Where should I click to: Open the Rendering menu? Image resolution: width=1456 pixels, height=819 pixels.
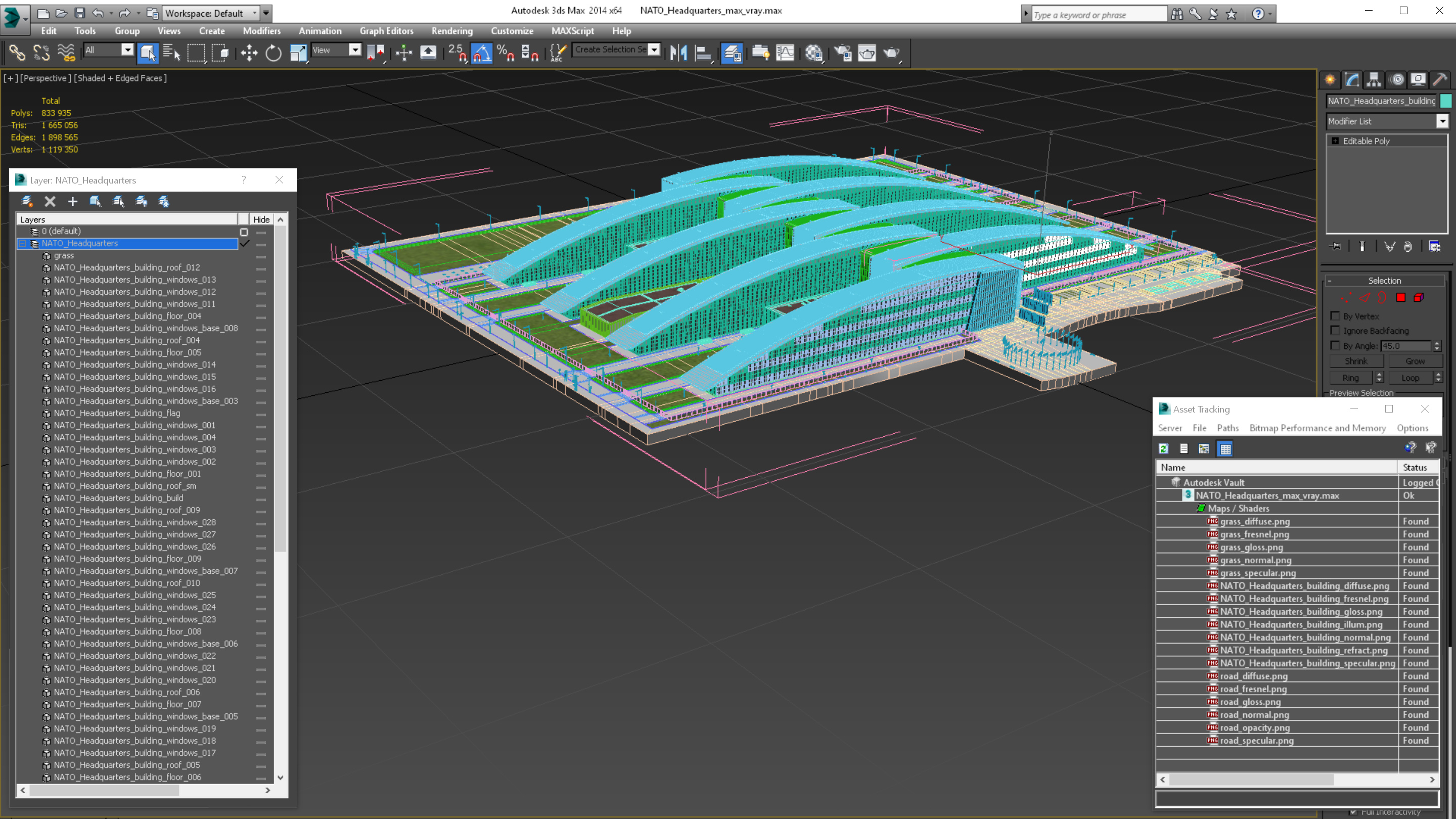tap(451, 31)
